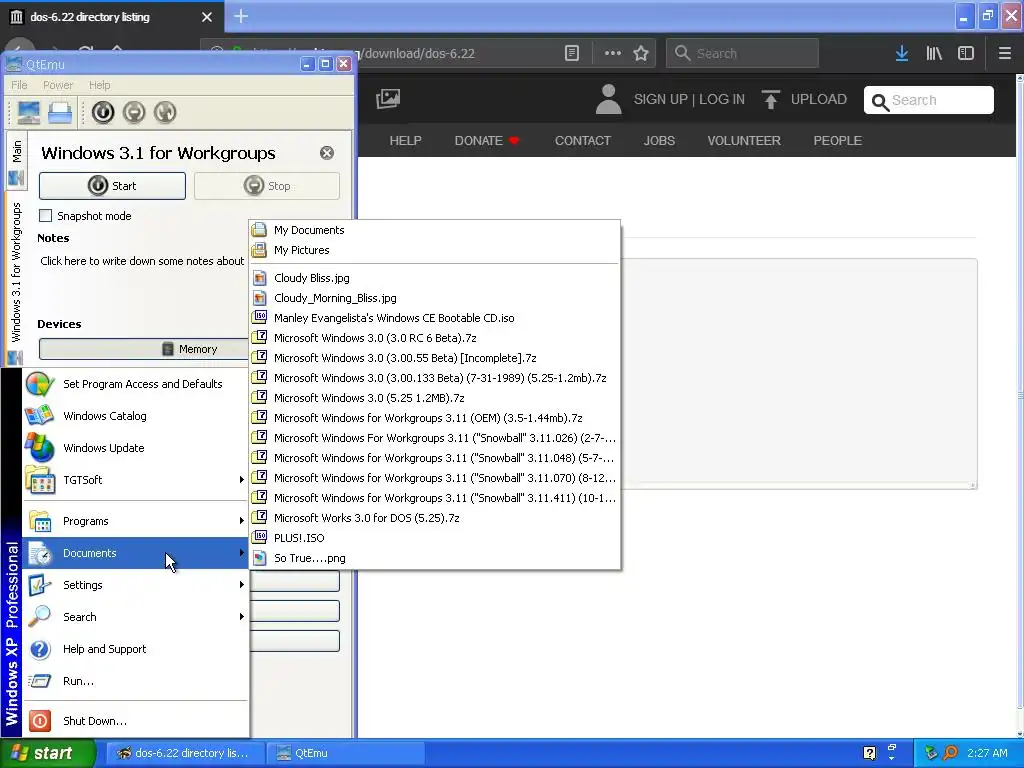Viewport: 1024px width, 768px height.
Task: Expand the TGTSoft submenu
Action: coord(136,480)
